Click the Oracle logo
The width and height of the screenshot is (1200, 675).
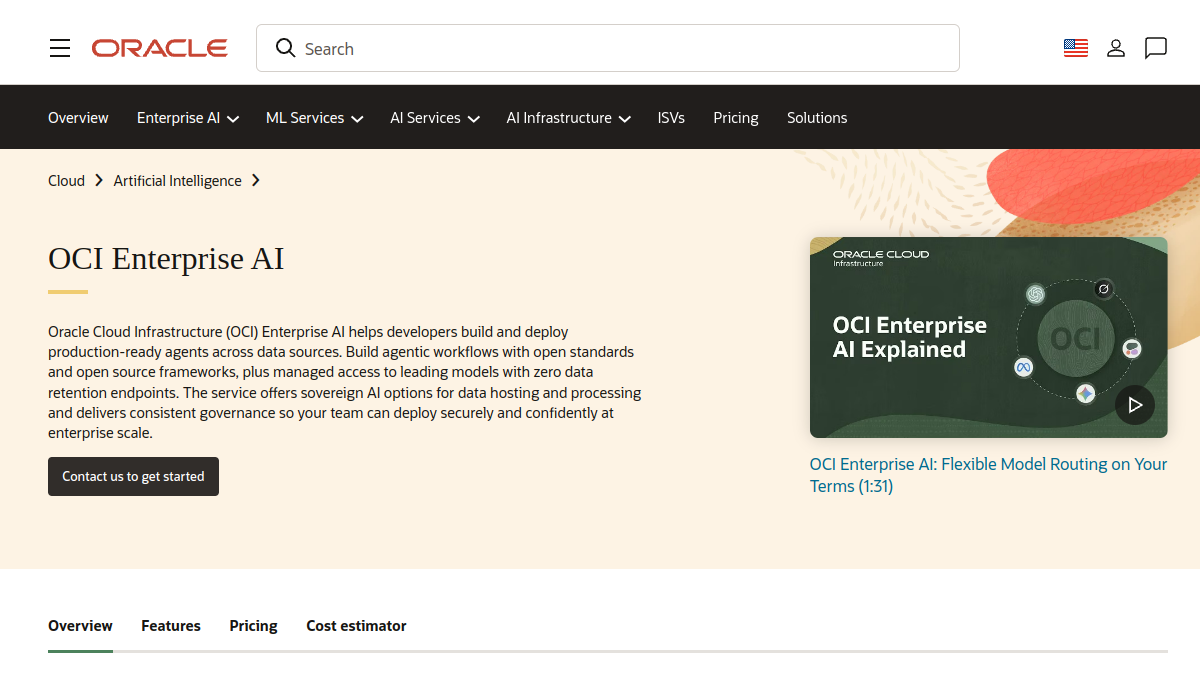pyautogui.click(x=160, y=48)
